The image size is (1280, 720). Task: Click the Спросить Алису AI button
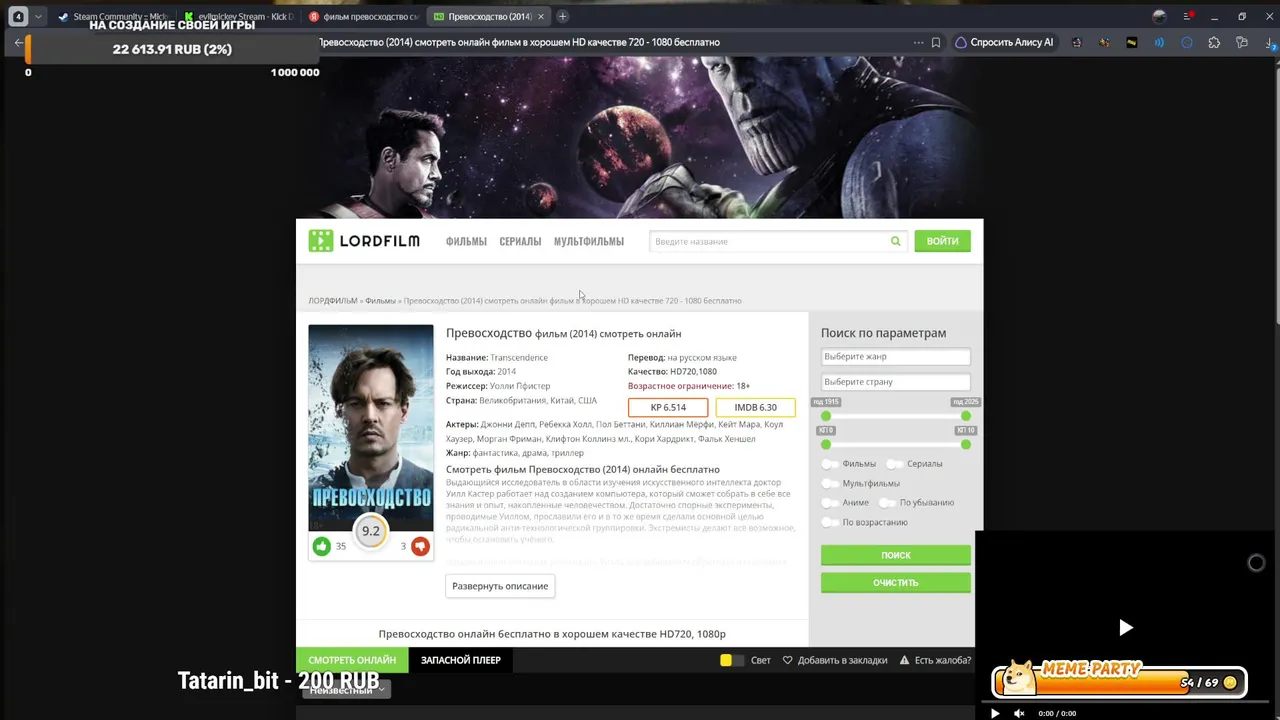(x=1004, y=43)
